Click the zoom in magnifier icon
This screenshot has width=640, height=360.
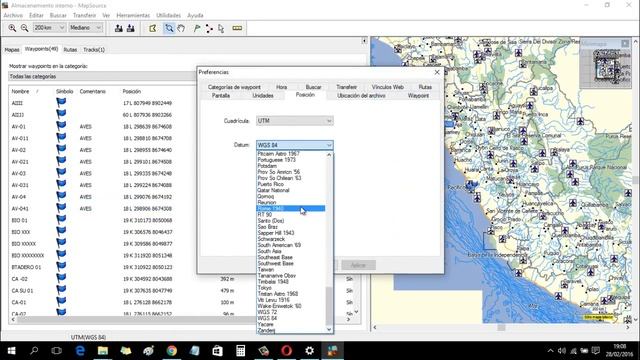click(12, 28)
